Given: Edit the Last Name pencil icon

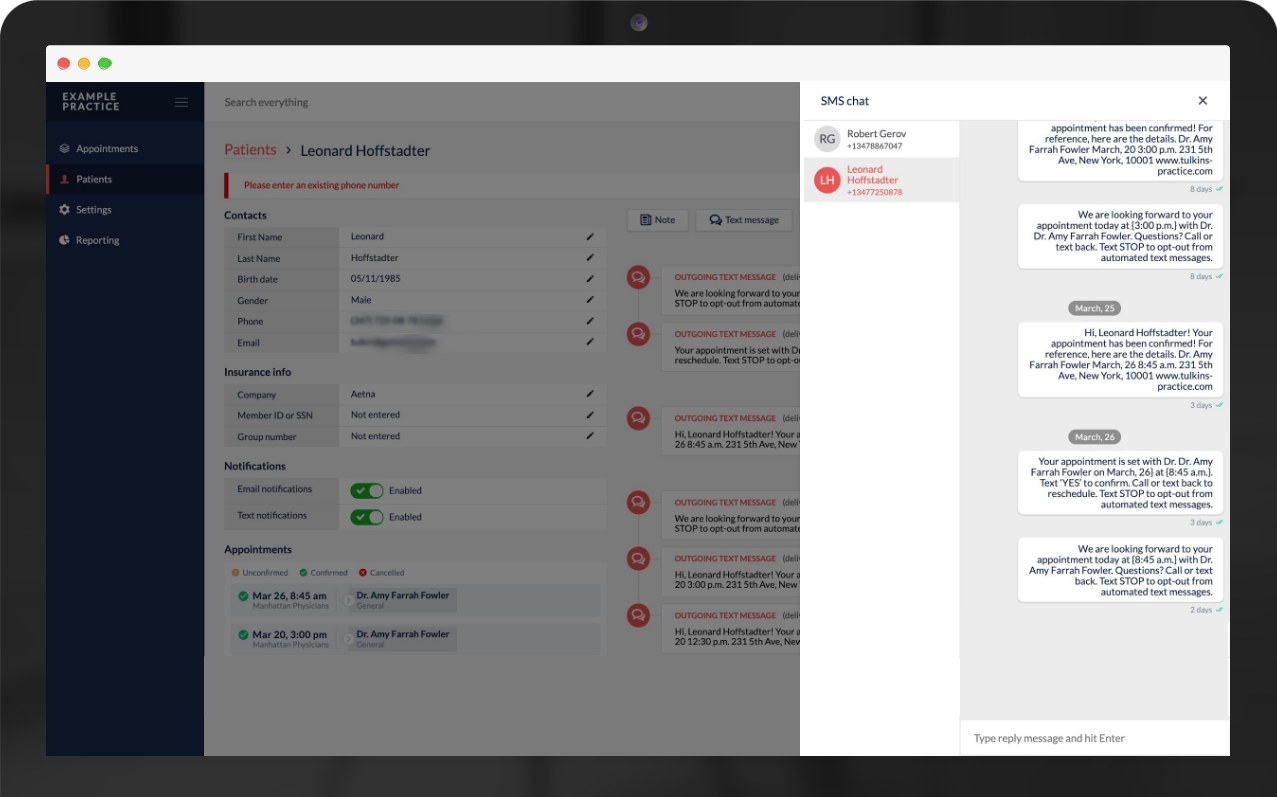Looking at the screenshot, I should 590,258.
